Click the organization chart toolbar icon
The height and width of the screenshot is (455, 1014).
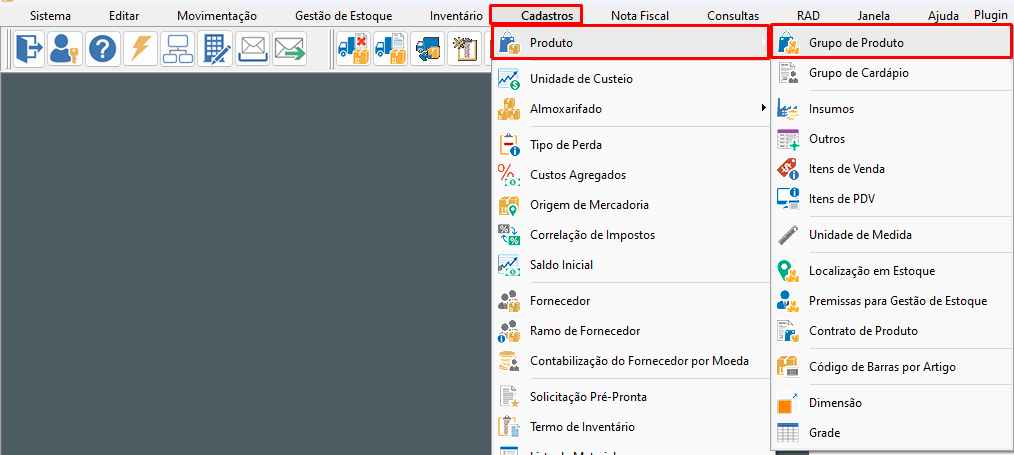tap(178, 49)
